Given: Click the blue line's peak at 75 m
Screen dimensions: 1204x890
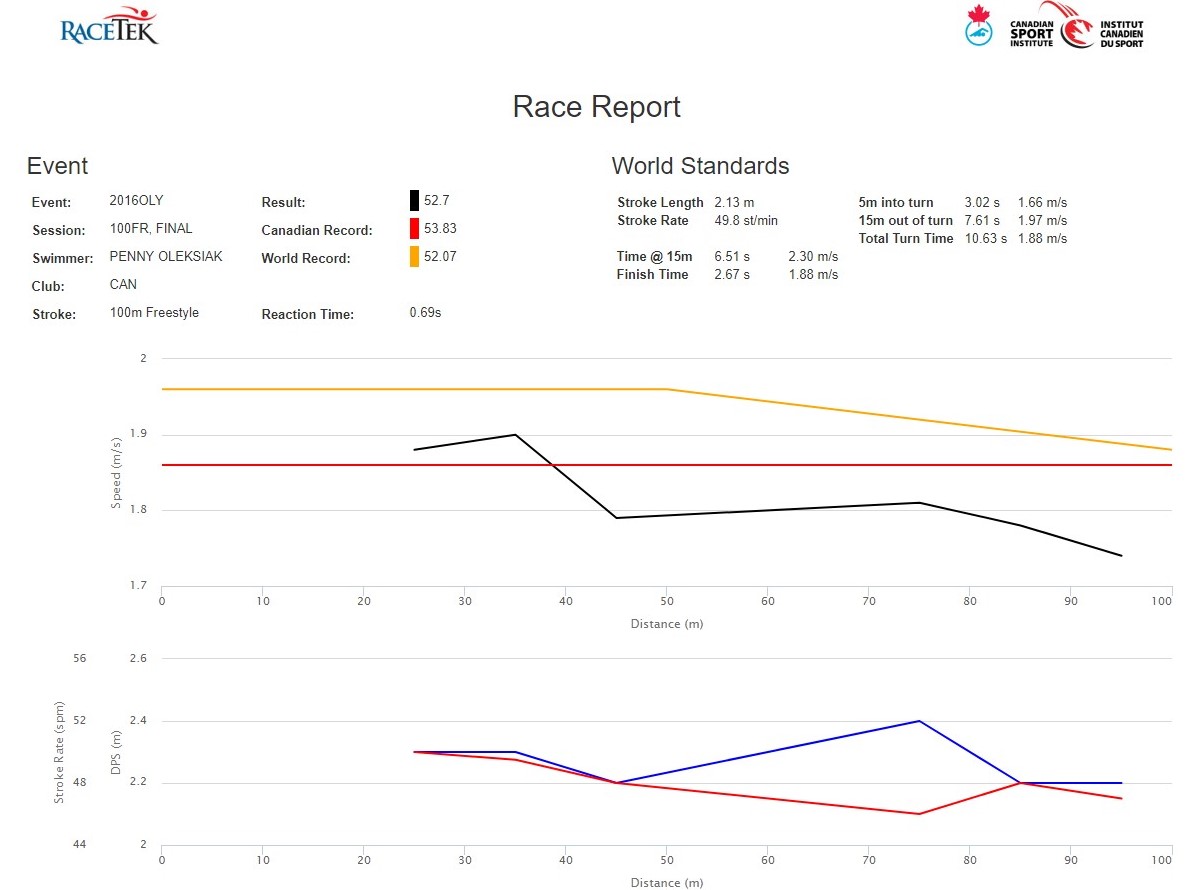Looking at the screenshot, I should pyautogui.click(x=919, y=721).
